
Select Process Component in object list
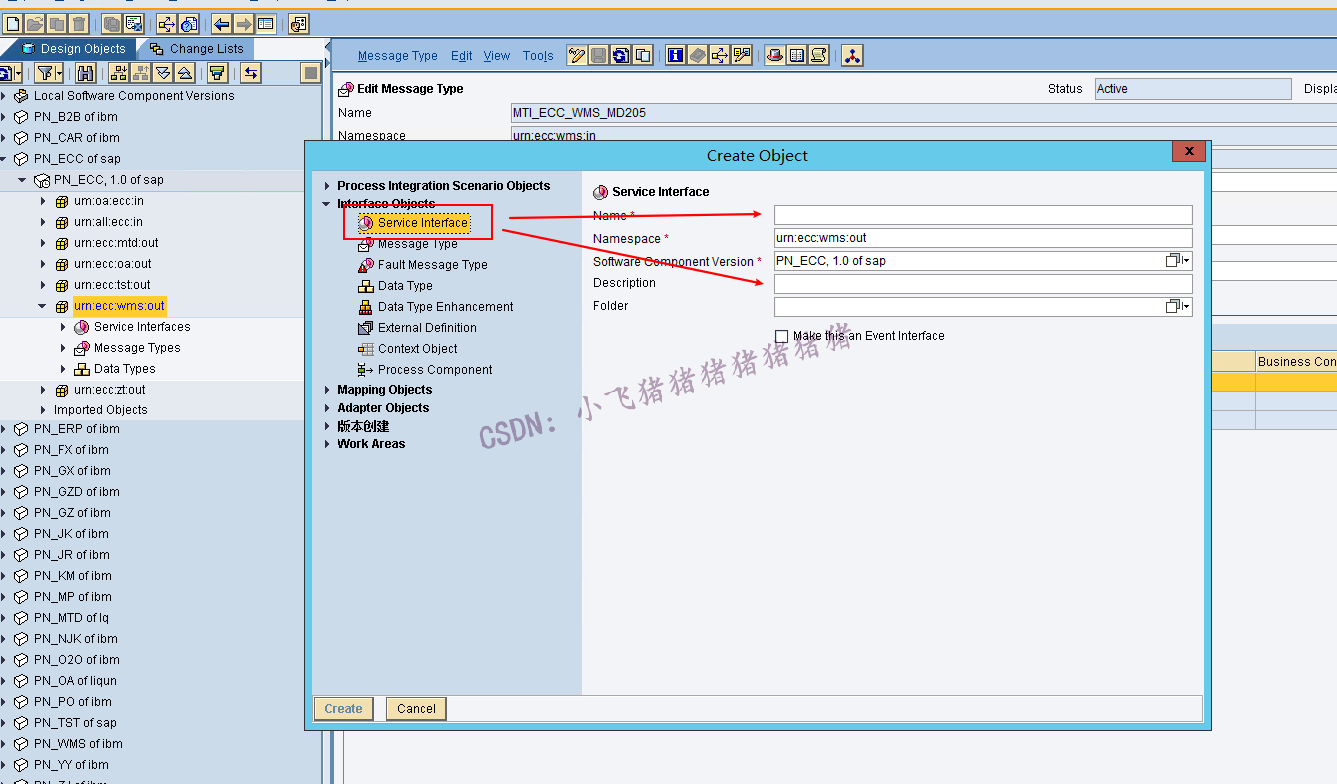point(435,370)
